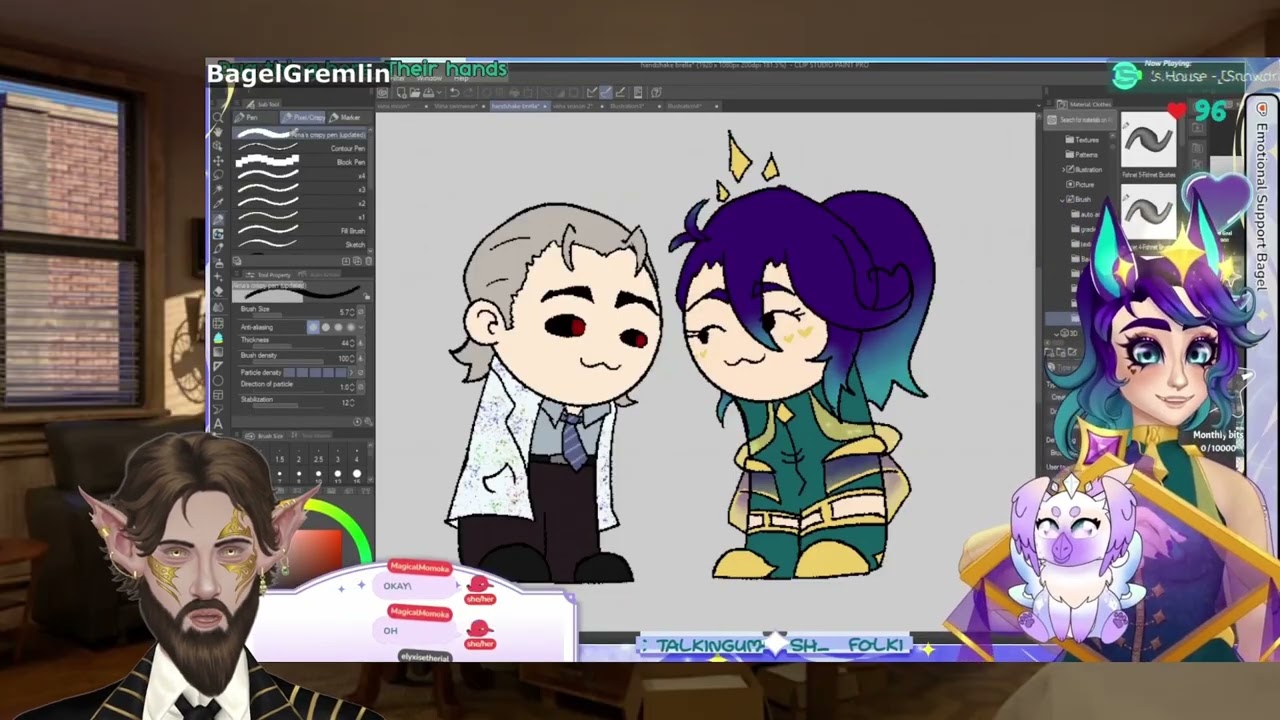Click the Redo arrow in command bar
Screen dimensions: 1280x720
coord(469,92)
